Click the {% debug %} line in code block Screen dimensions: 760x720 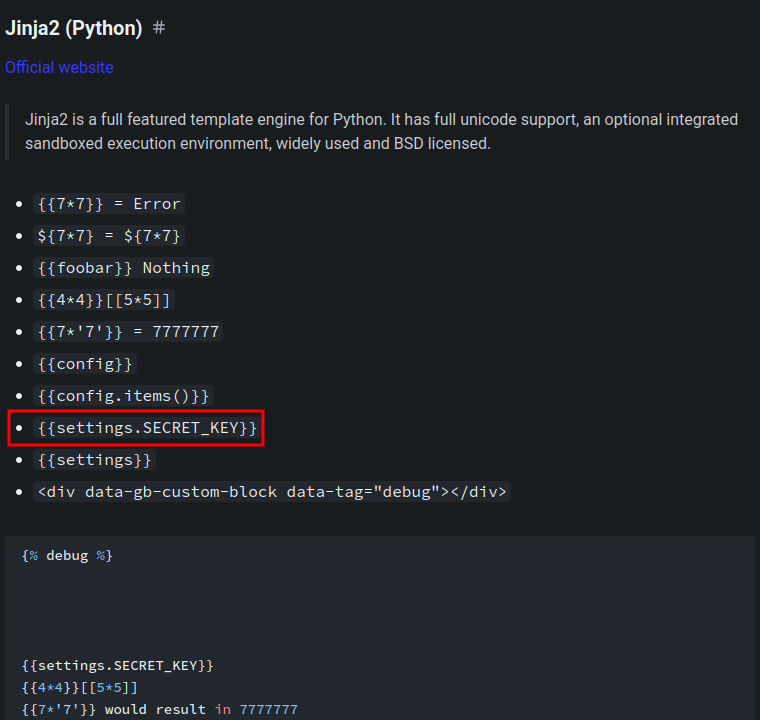tap(67, 556)
